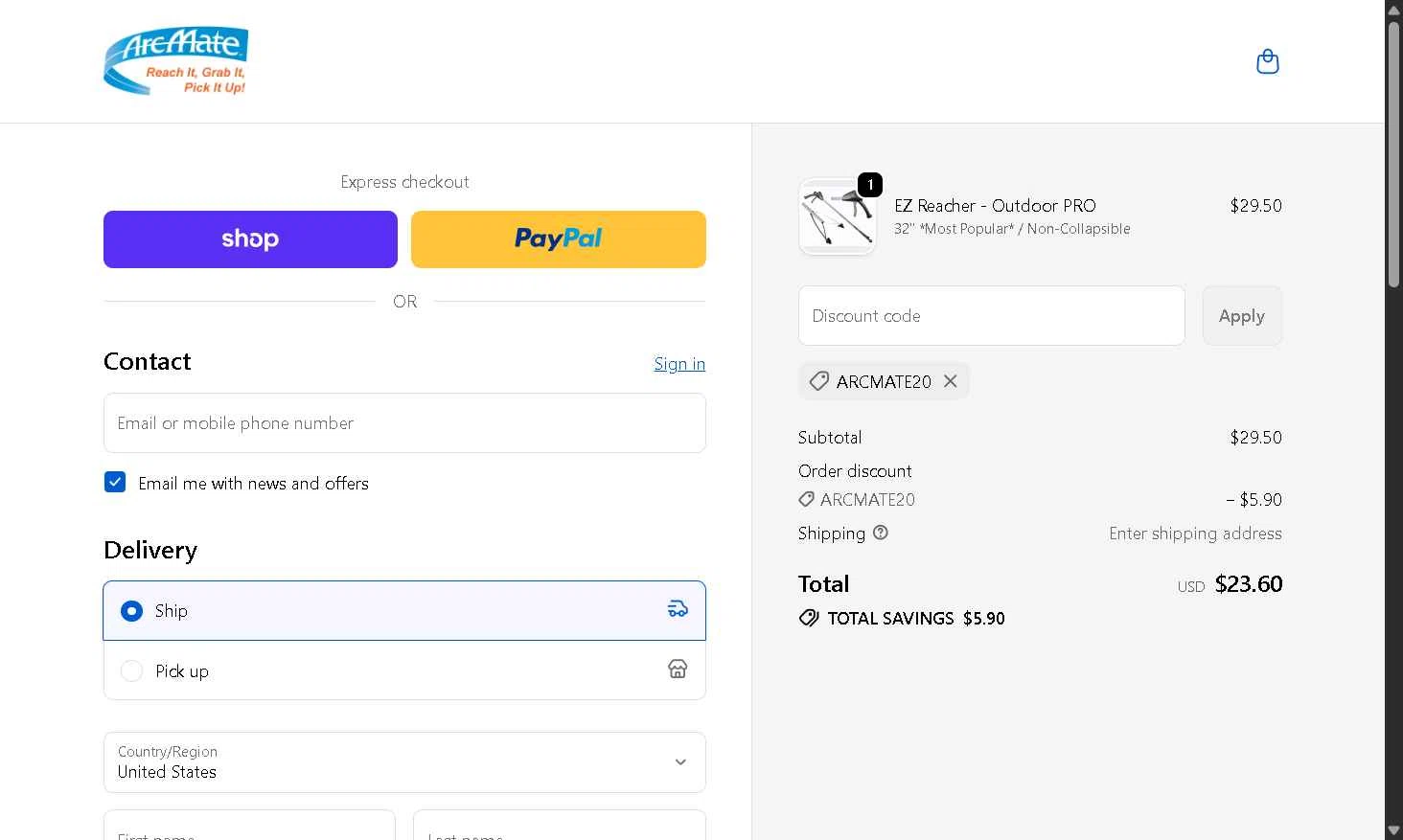The height and width of the screenshot is (840, 1403).
Task: Select the Ship delivery radio button
Action: coord(131,611)
